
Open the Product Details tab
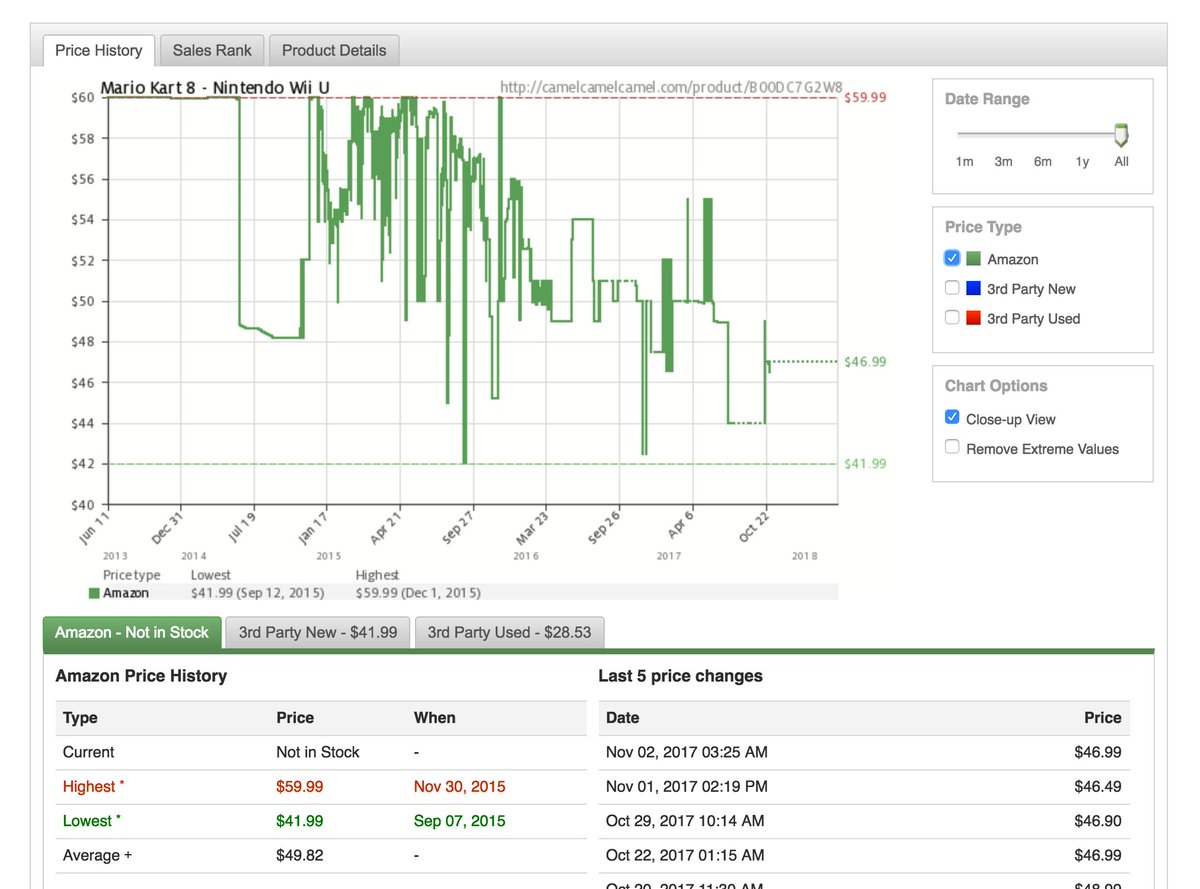pos(334,50)
